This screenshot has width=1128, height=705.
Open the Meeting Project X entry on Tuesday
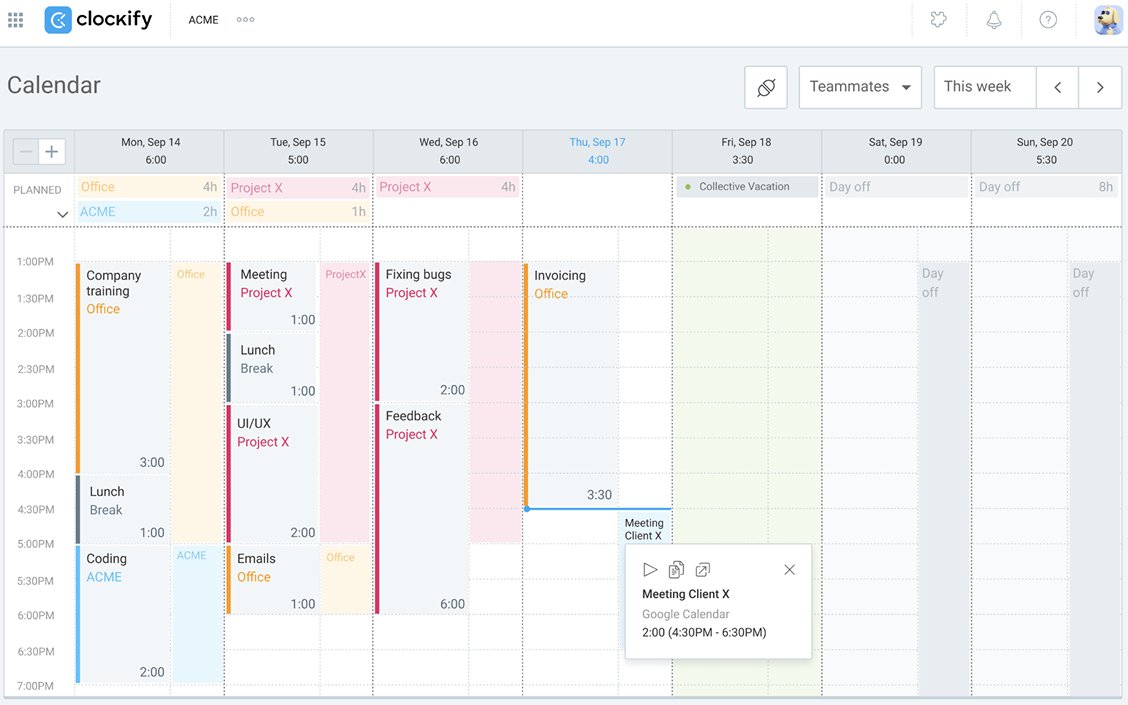pyautogui.click(x=272, y=296)
